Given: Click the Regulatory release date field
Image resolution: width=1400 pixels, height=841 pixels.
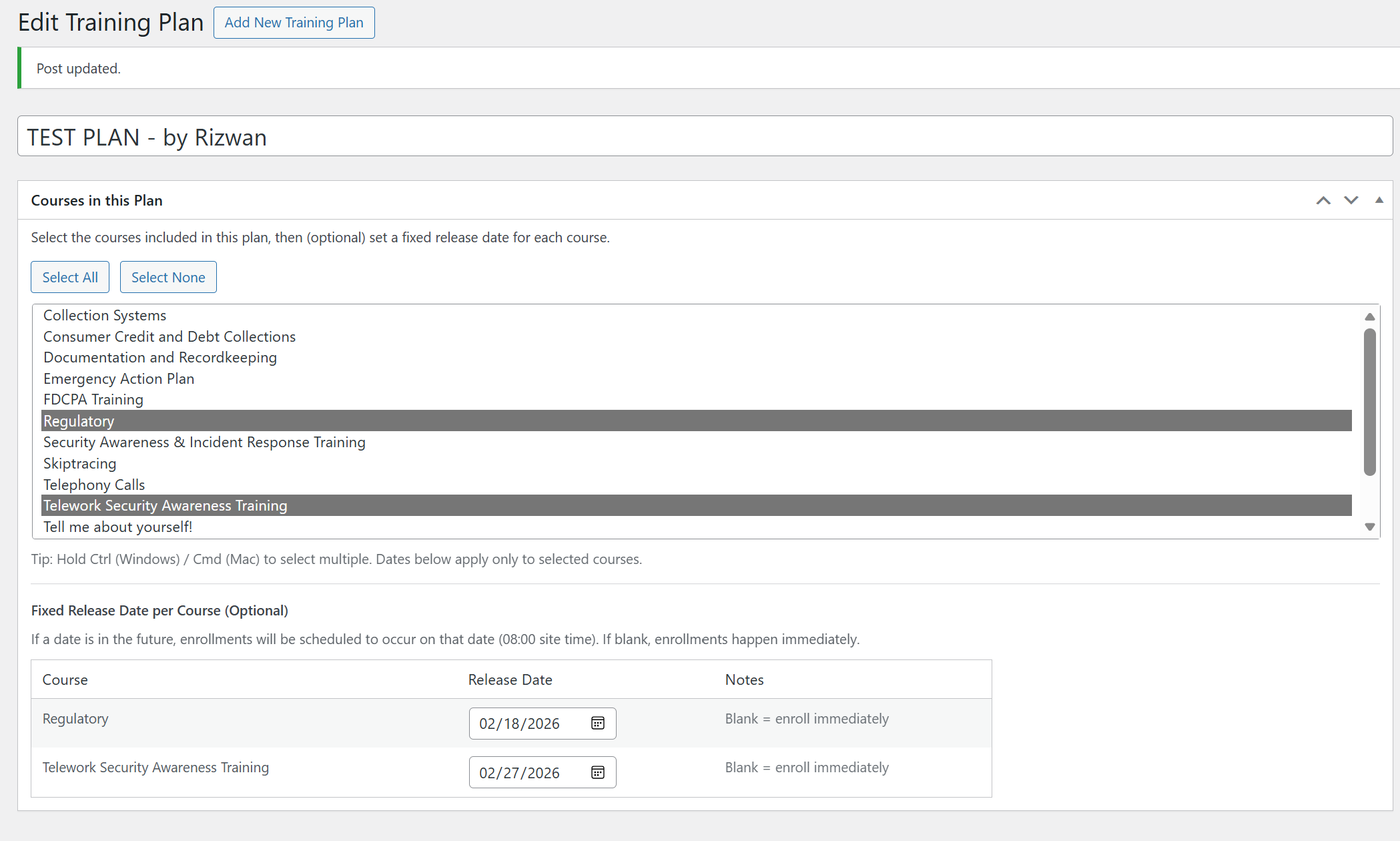Looking at the screenshot, I should click(x=519, y=724).
